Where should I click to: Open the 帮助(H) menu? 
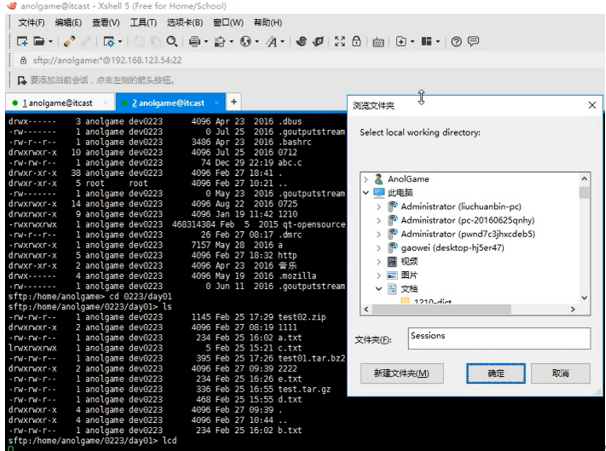[268, 22]
